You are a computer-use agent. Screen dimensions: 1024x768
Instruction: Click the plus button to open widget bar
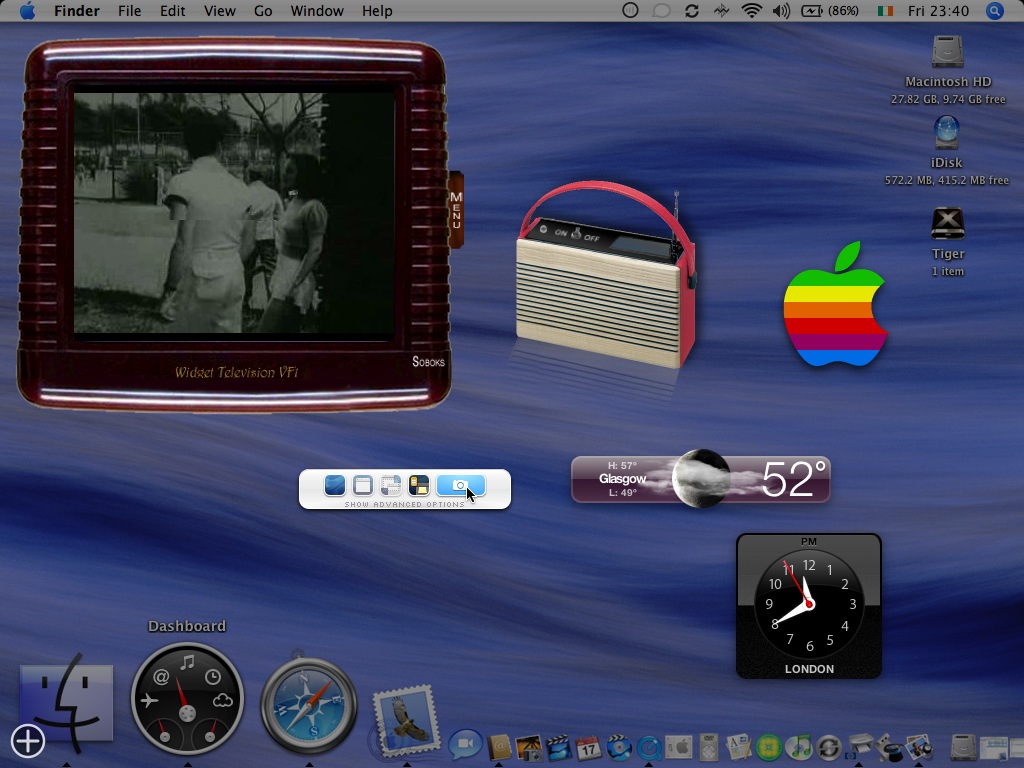28,741
